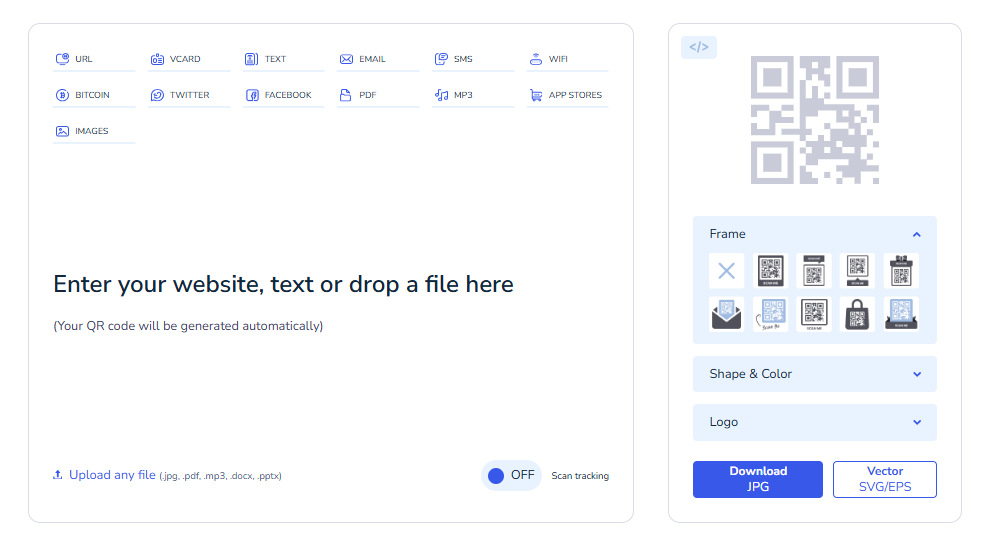
Task: Click the Bitcoin coin icon
Action: click(62, 95)
